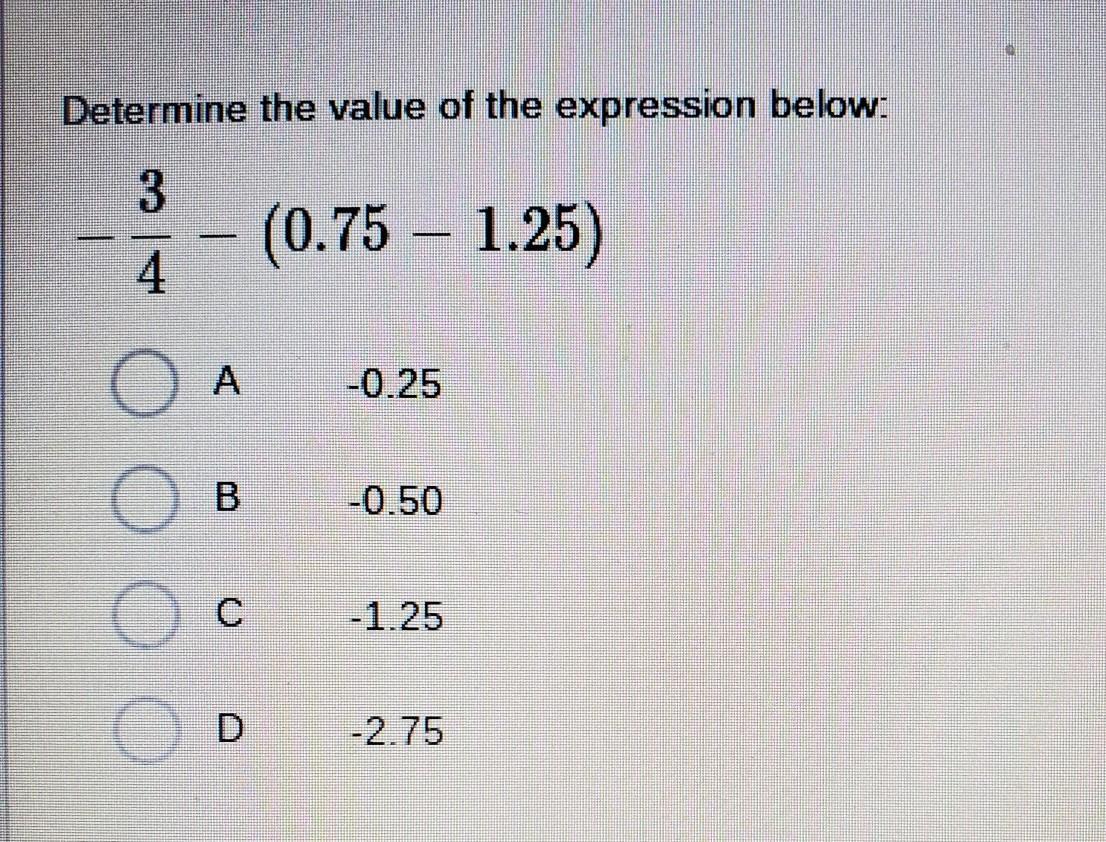
Task: Click the answer value -0.50
Action: 396,501
